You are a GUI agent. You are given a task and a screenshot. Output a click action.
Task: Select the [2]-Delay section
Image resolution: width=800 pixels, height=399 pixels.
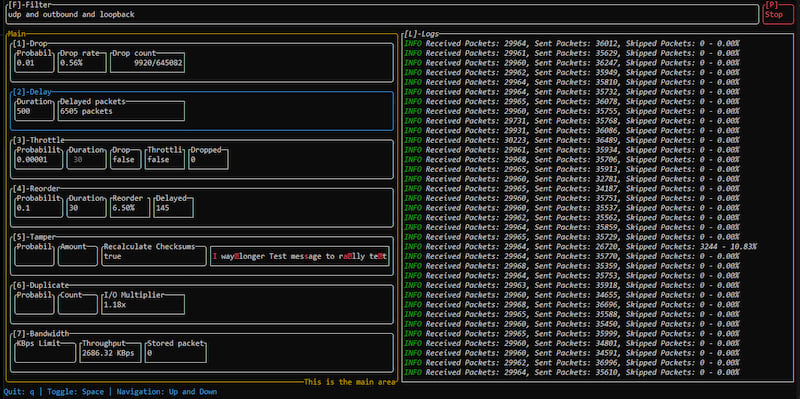pyautogui.click(x=202, y=111)
